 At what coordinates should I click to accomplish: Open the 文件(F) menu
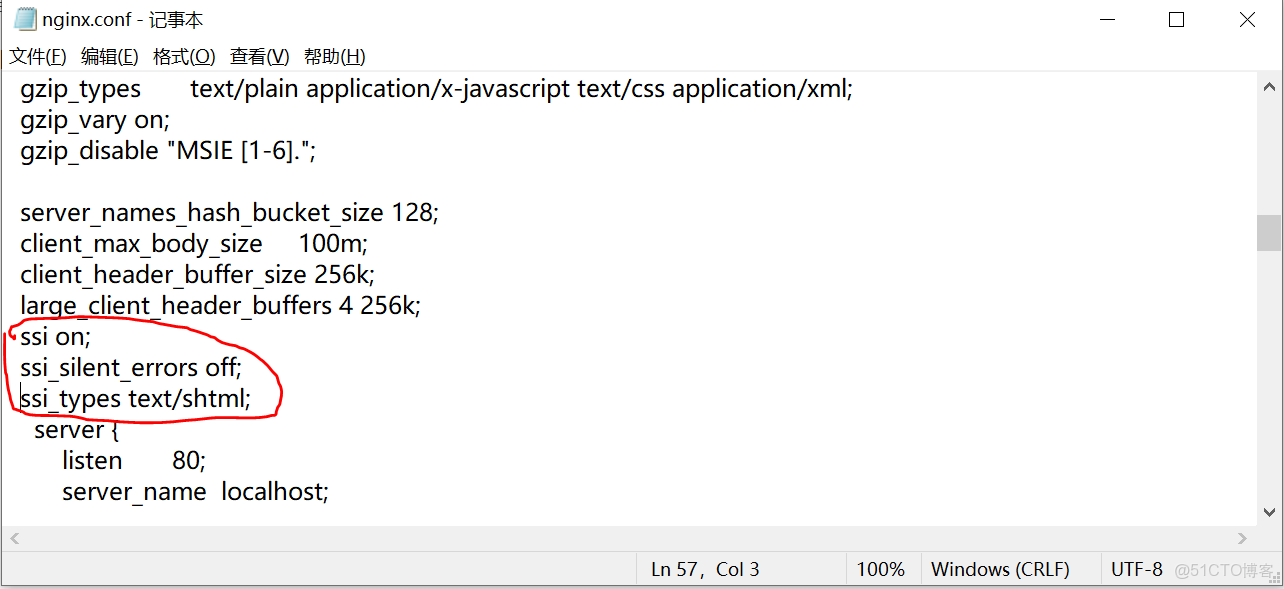[x=38, y=57]
